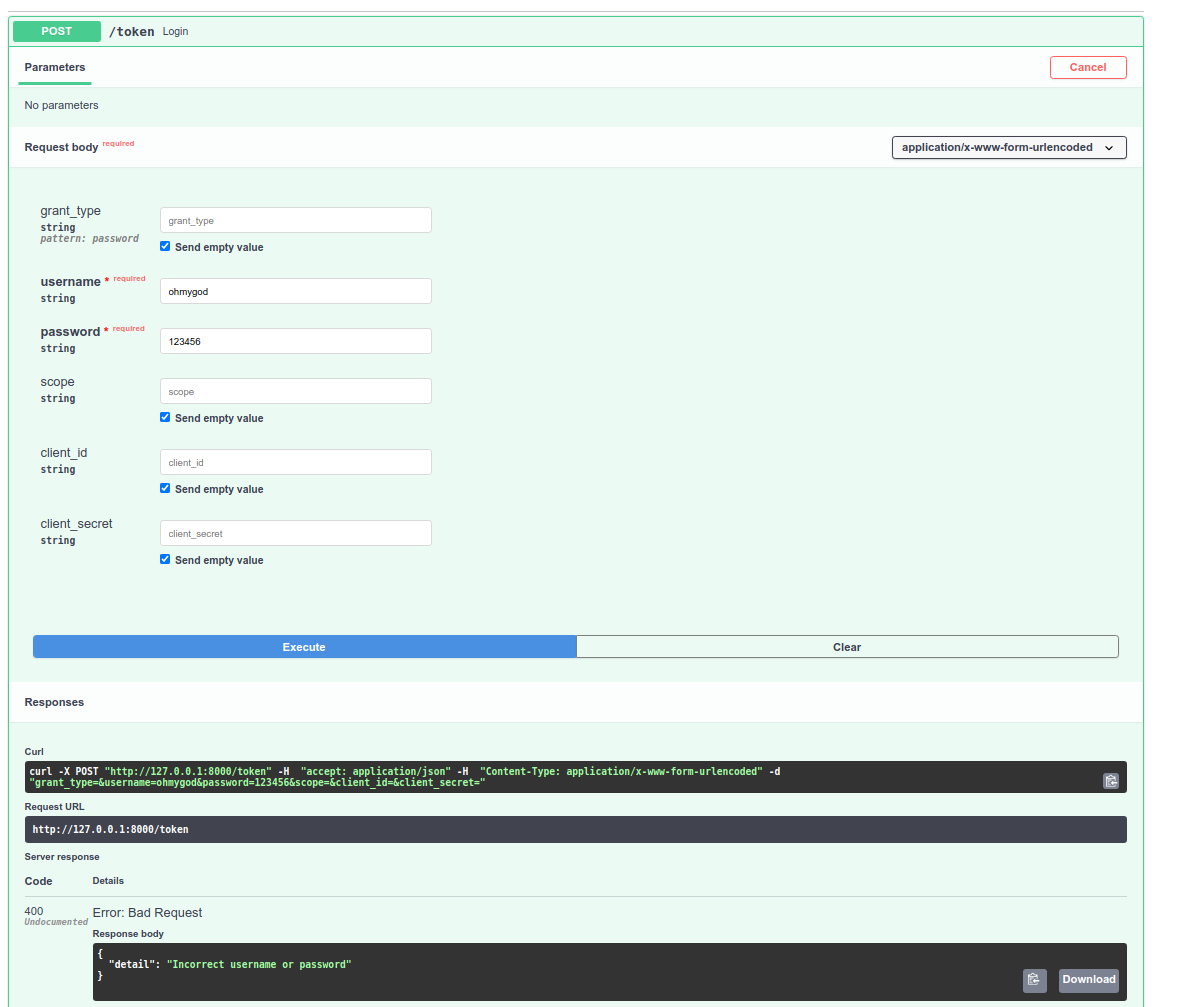
Task: Download the response body
Action: (x=1088, y=980)
